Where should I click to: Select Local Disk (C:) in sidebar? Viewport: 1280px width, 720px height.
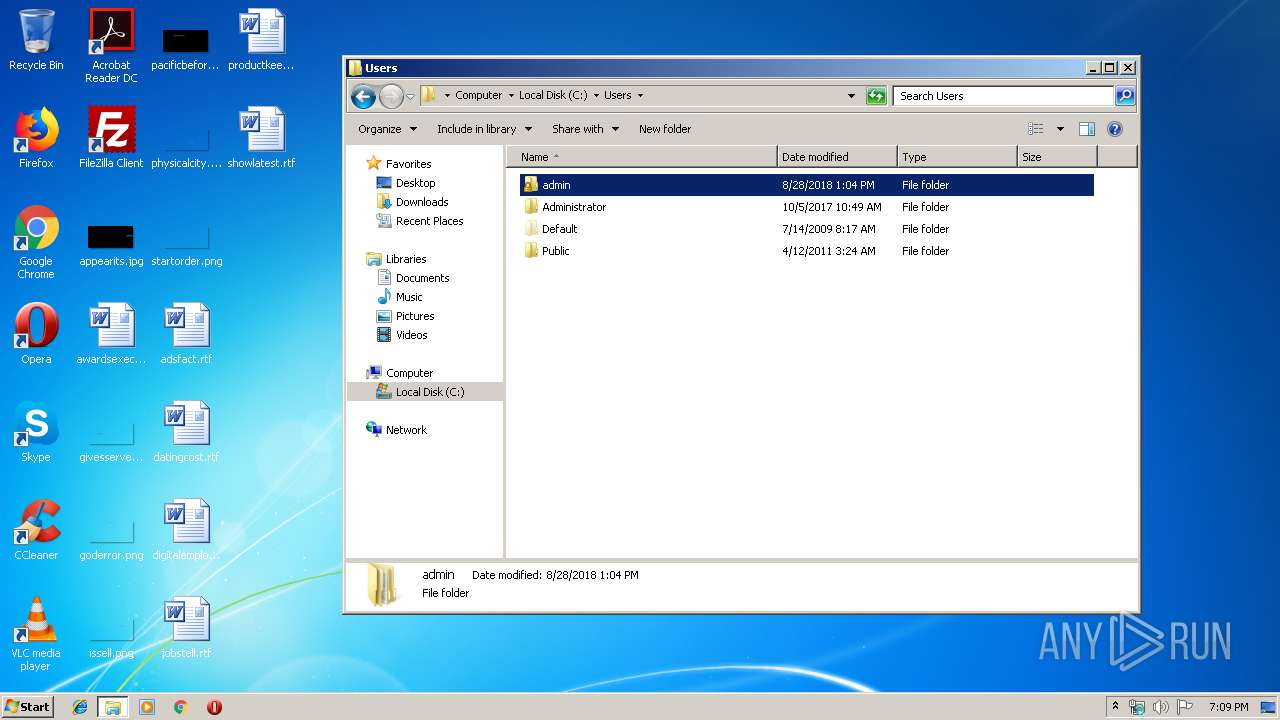point(425,392)
